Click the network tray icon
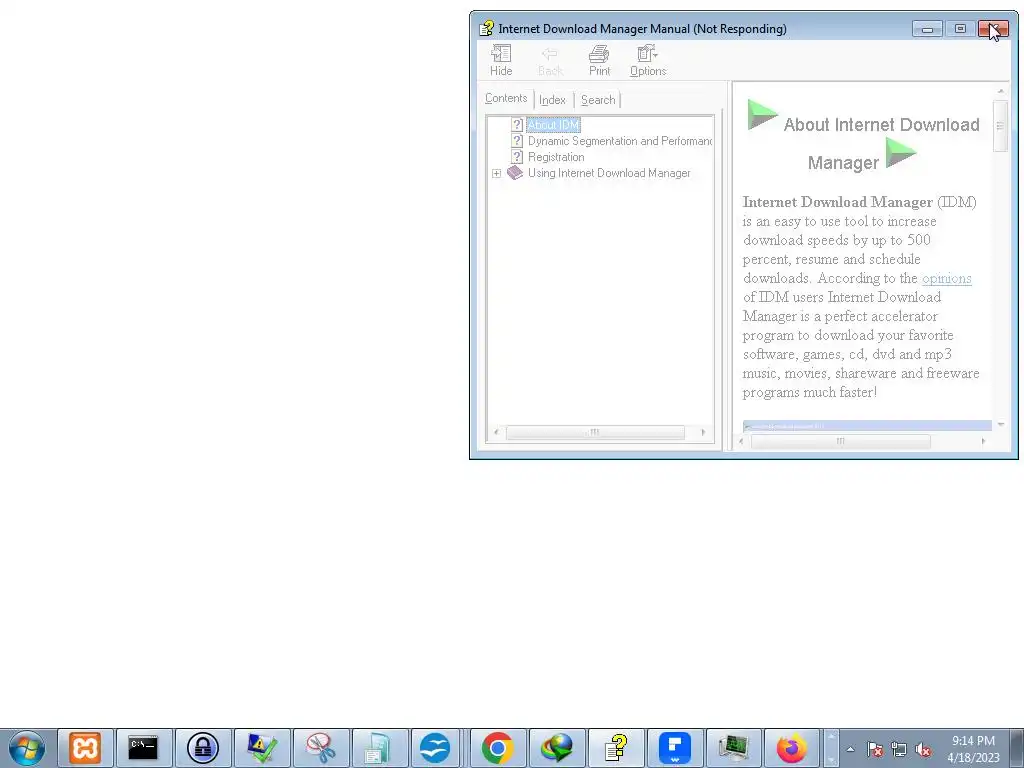Viewport: 1024px width, 768px height. (x=899, y=750)
